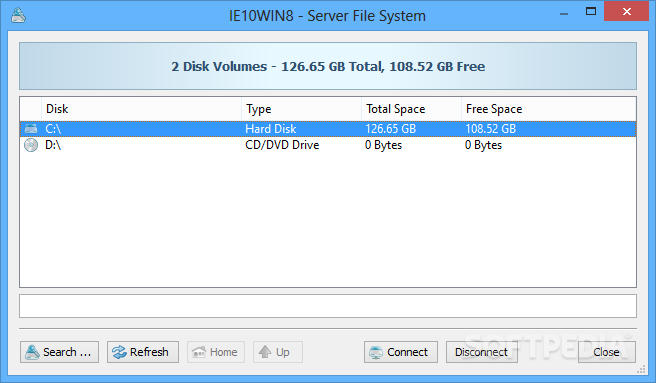The height and width of the screenshot is (383, 656).
Task: Sort by the Type column header
Action: click(301, 109)
